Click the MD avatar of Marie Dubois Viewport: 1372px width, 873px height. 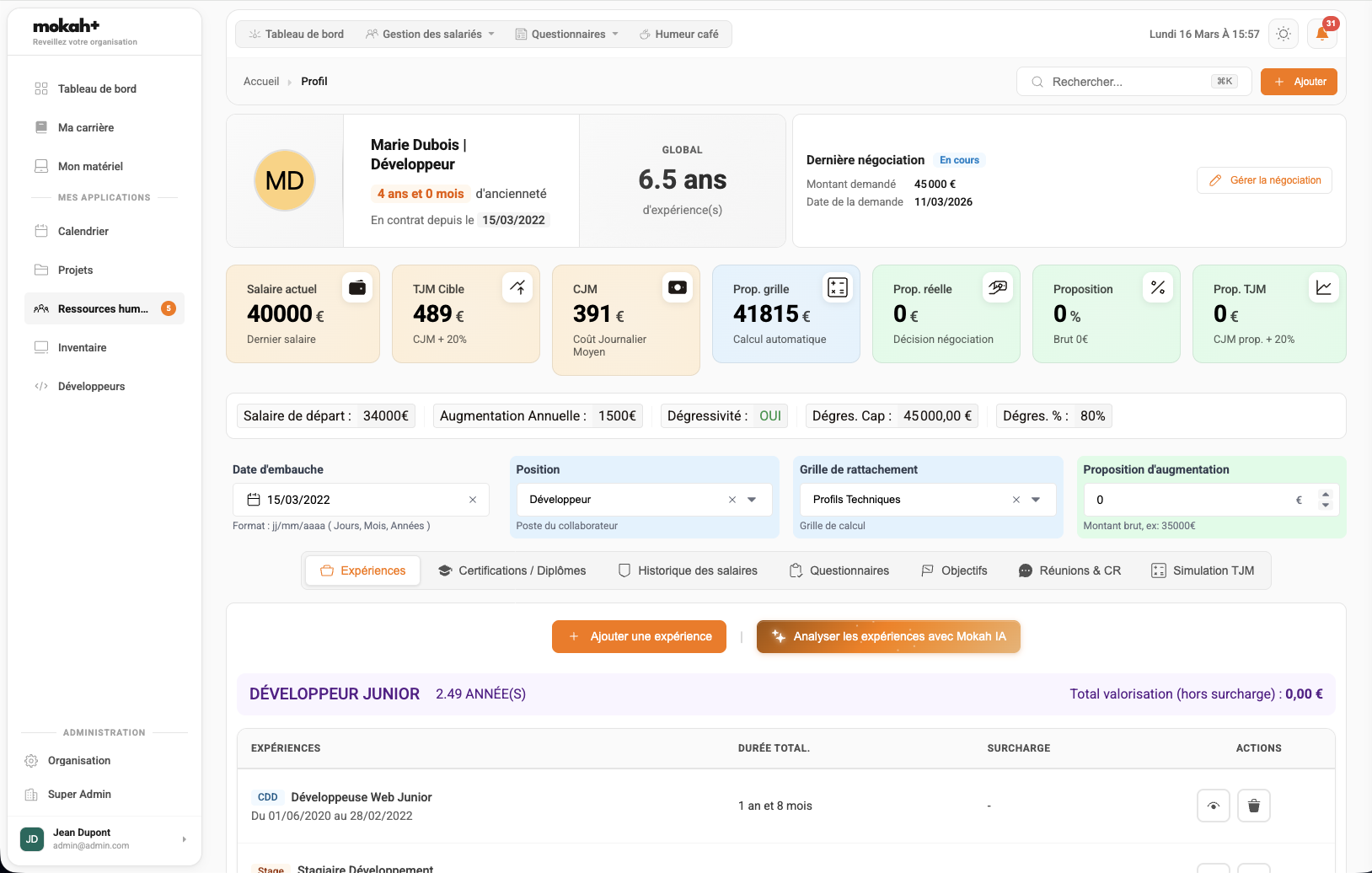pos(285,180)
